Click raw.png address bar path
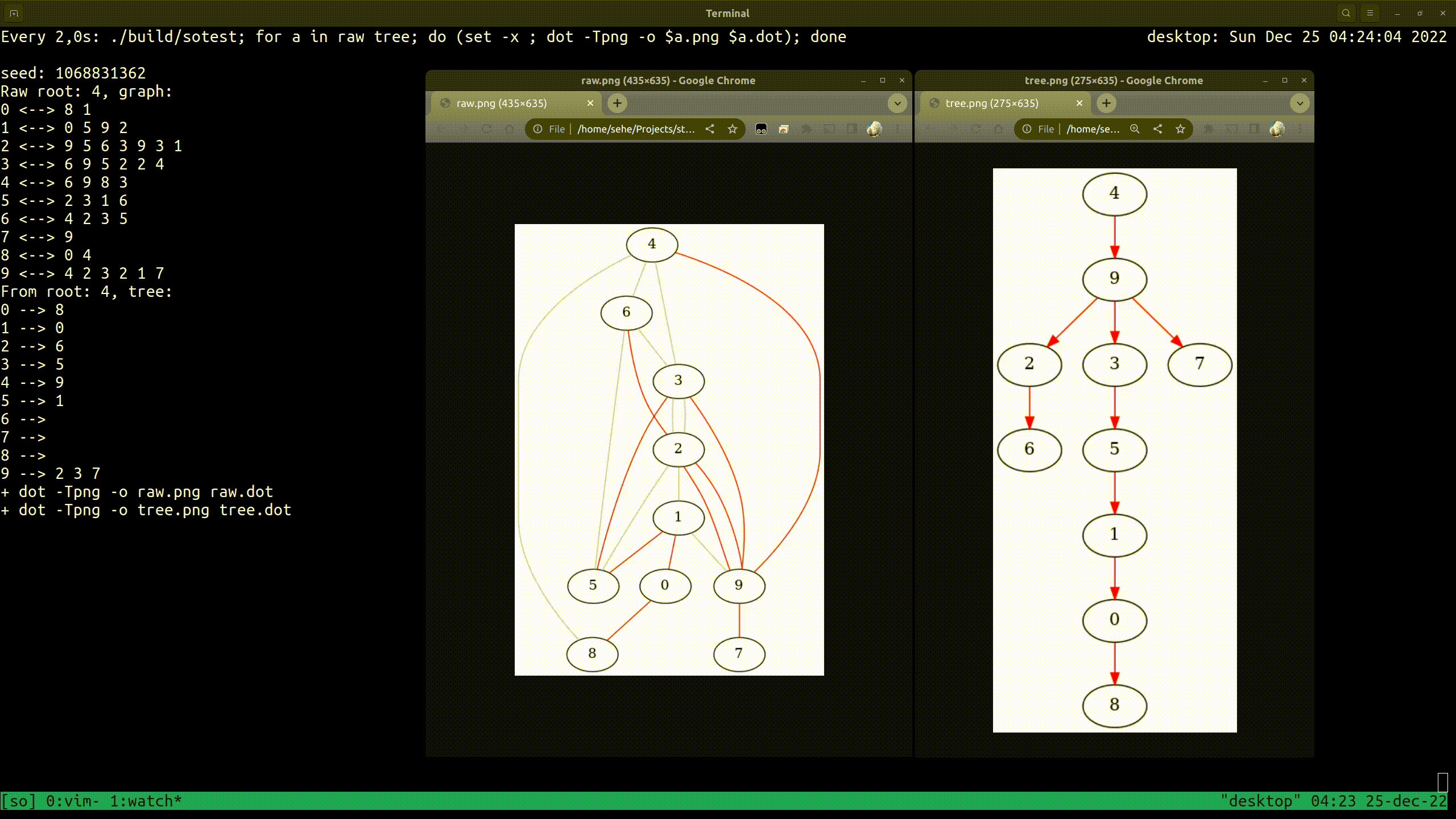 (635, 129)
